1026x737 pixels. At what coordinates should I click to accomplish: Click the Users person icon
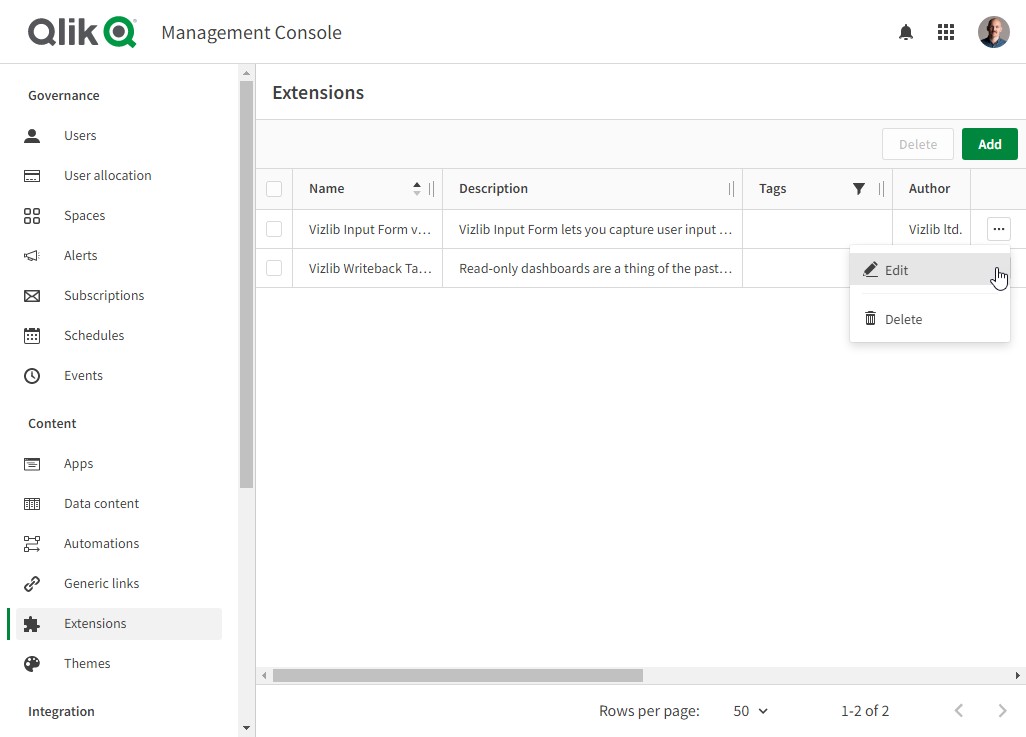32,135
